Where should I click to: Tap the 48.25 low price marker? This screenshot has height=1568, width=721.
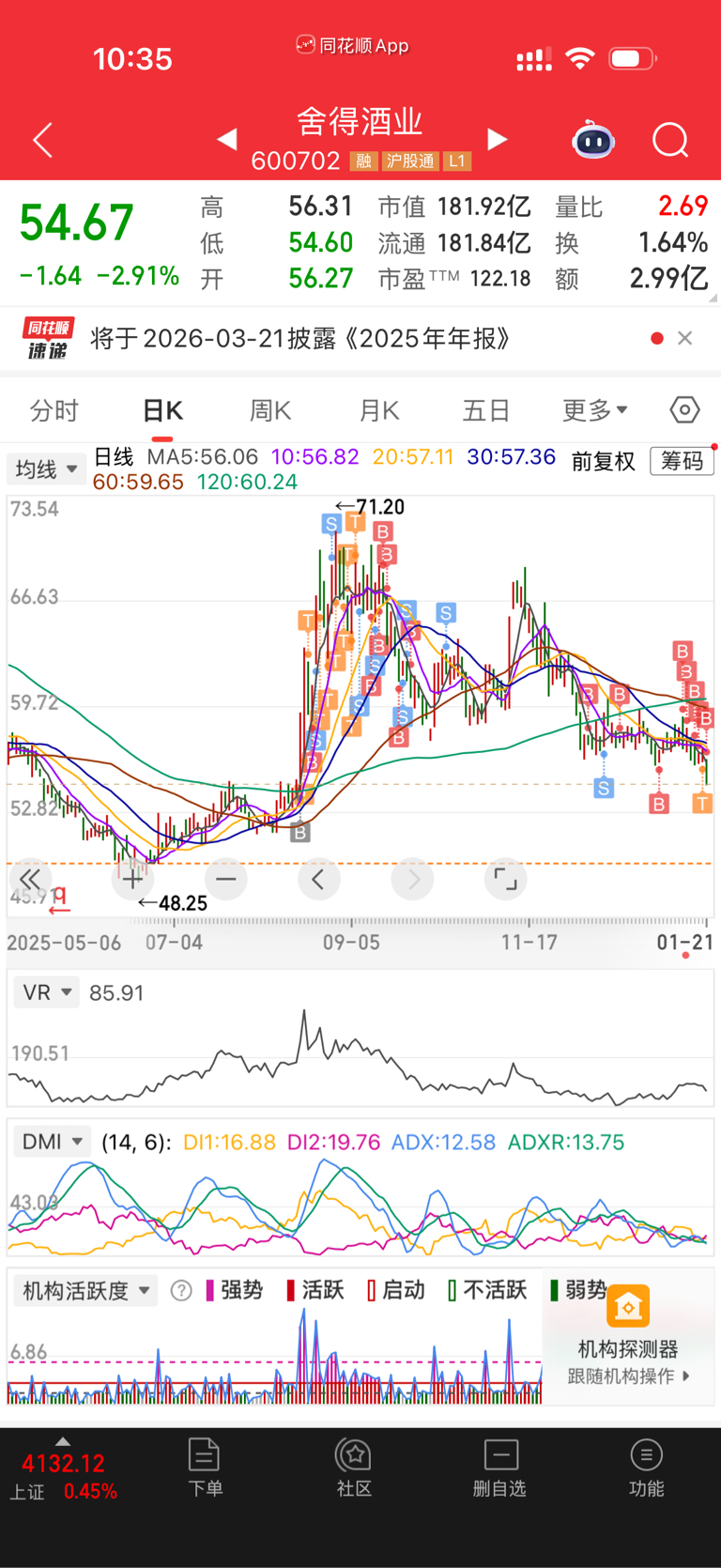pyautogui.click(x=173, y=903)
